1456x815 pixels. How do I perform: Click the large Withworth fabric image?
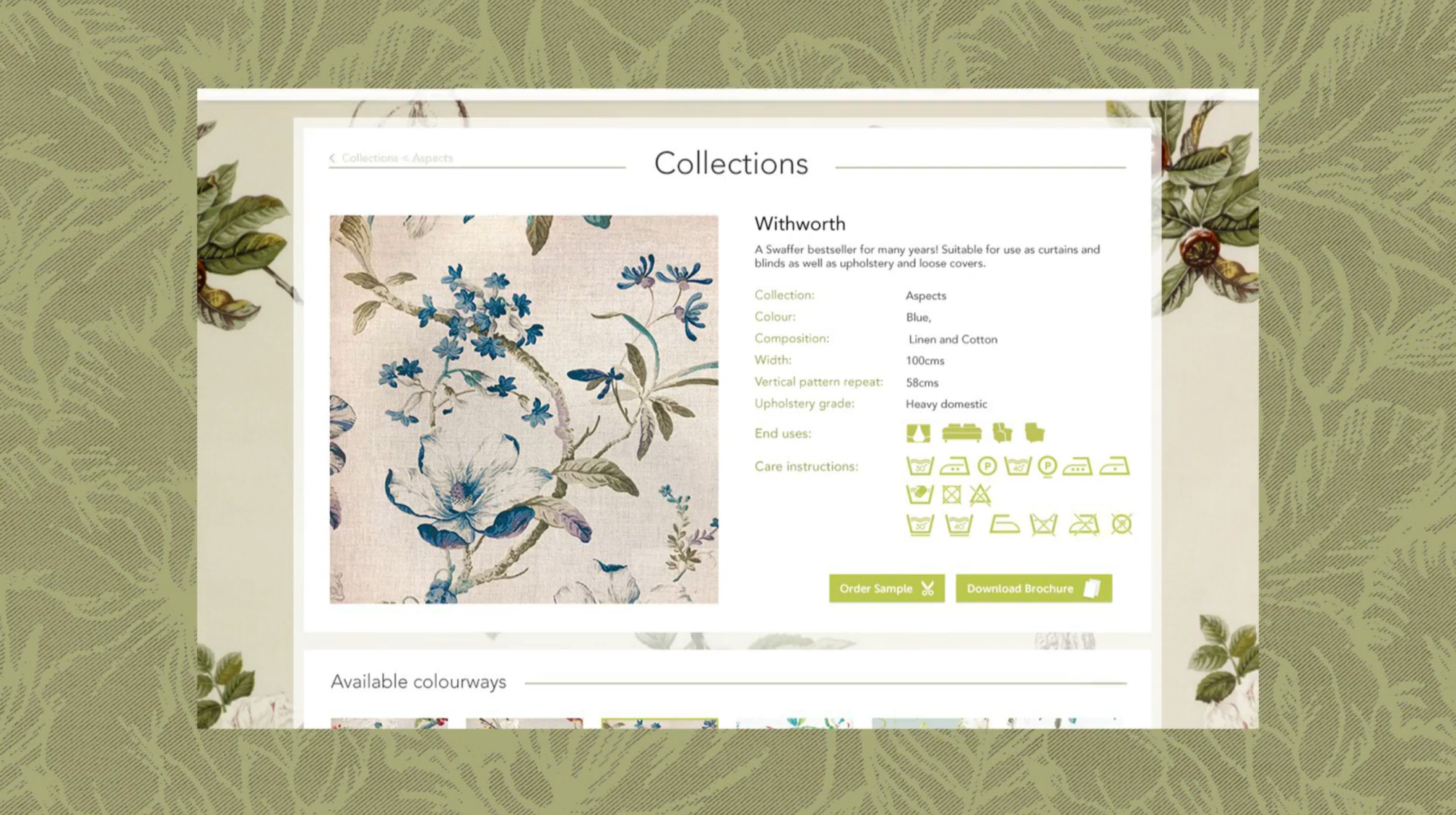click(524, 409)
